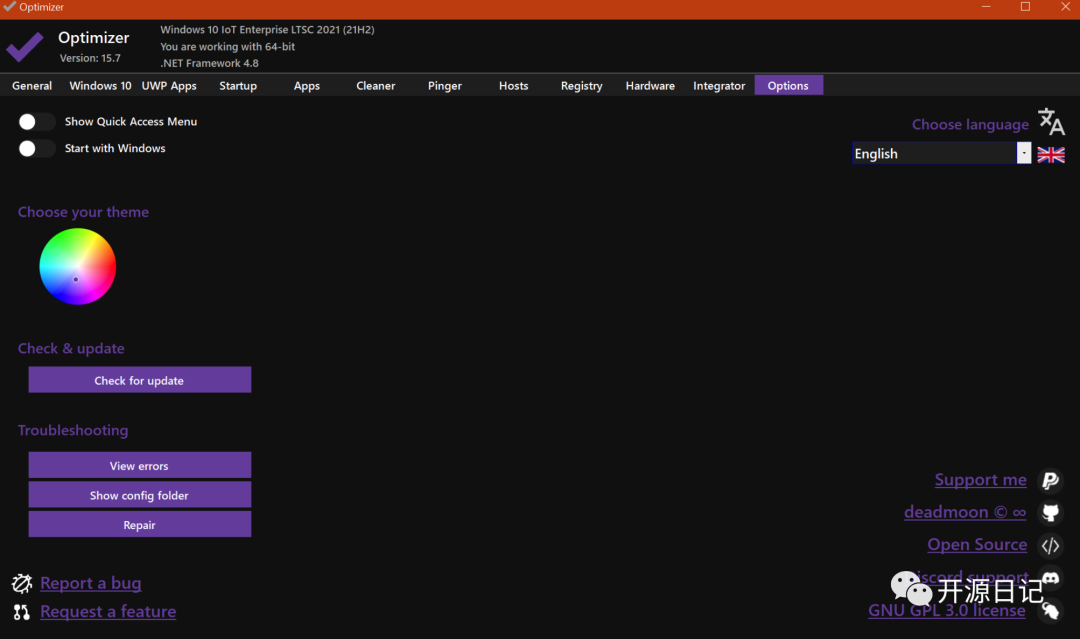Image resolution: width=1080 pixels, height=639 pixels.
Task: Follow the Support me link
Action: [981, 479]
